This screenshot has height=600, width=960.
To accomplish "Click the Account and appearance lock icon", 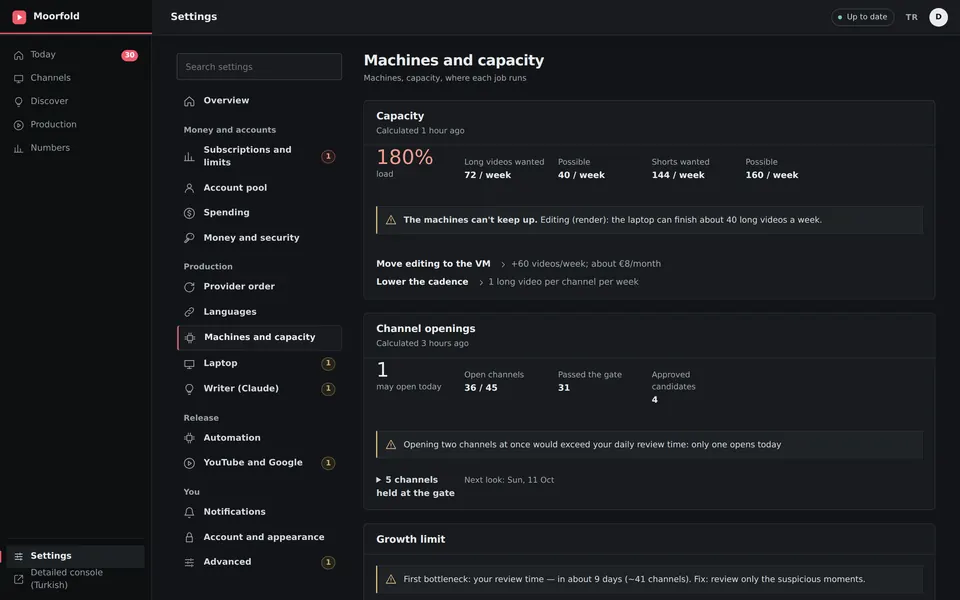I will [x=189, y=538].
